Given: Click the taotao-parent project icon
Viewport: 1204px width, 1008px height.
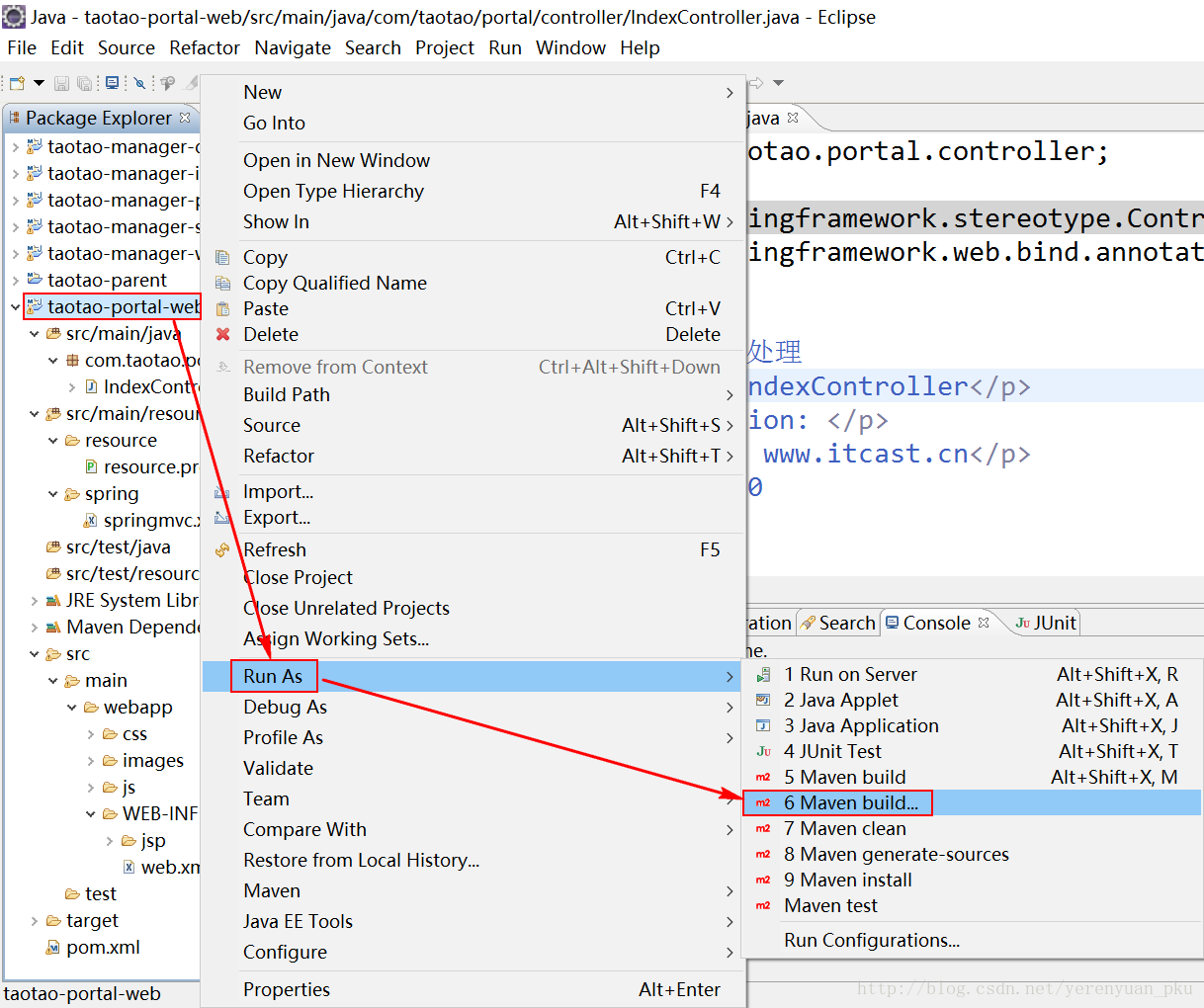Looking at the screenshot, I should click(x=35, y=280).
